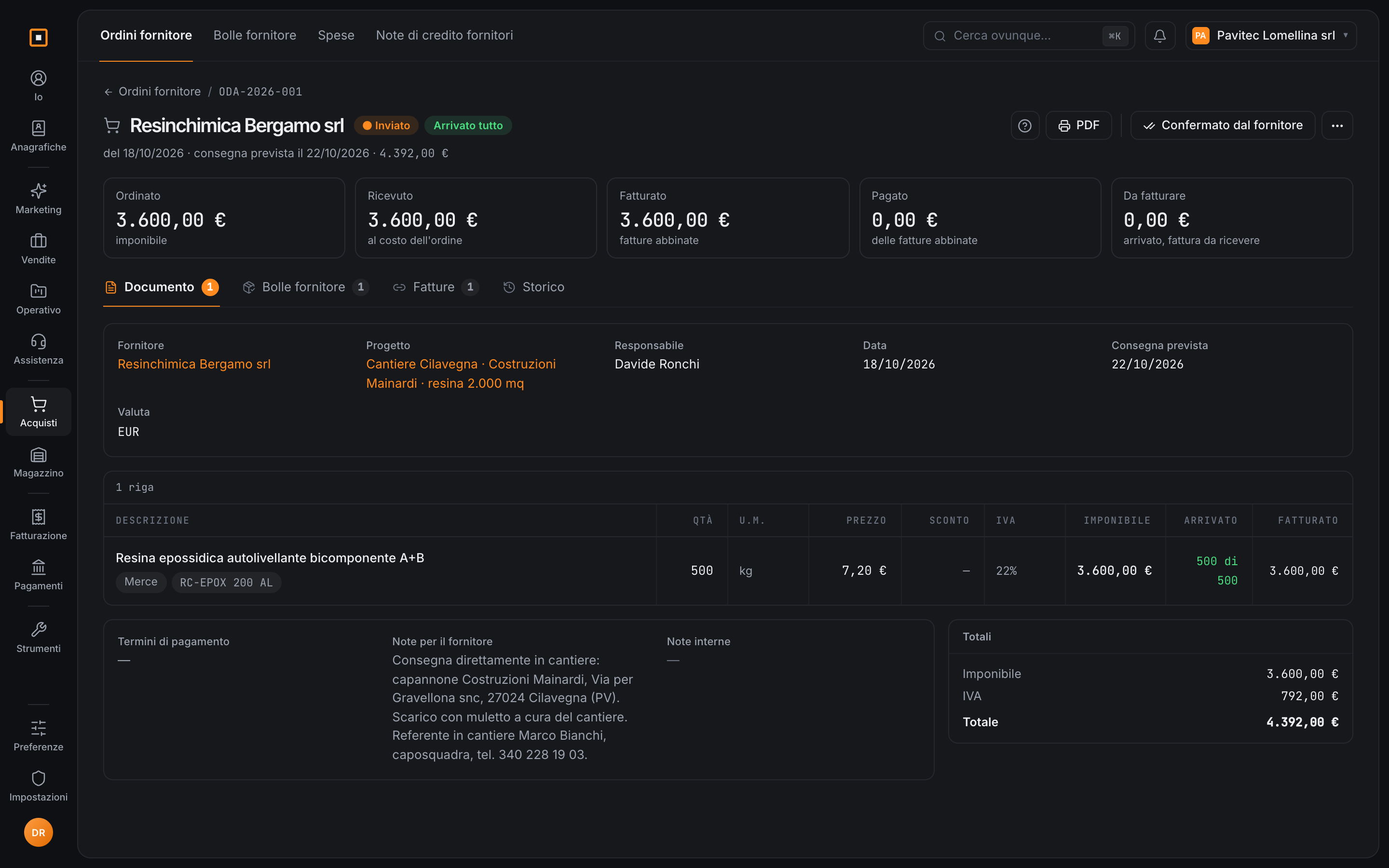The height and width of the screenshot is (868, 1389).
Task: Click the notifications bell icon
Action: point(1159,36)
